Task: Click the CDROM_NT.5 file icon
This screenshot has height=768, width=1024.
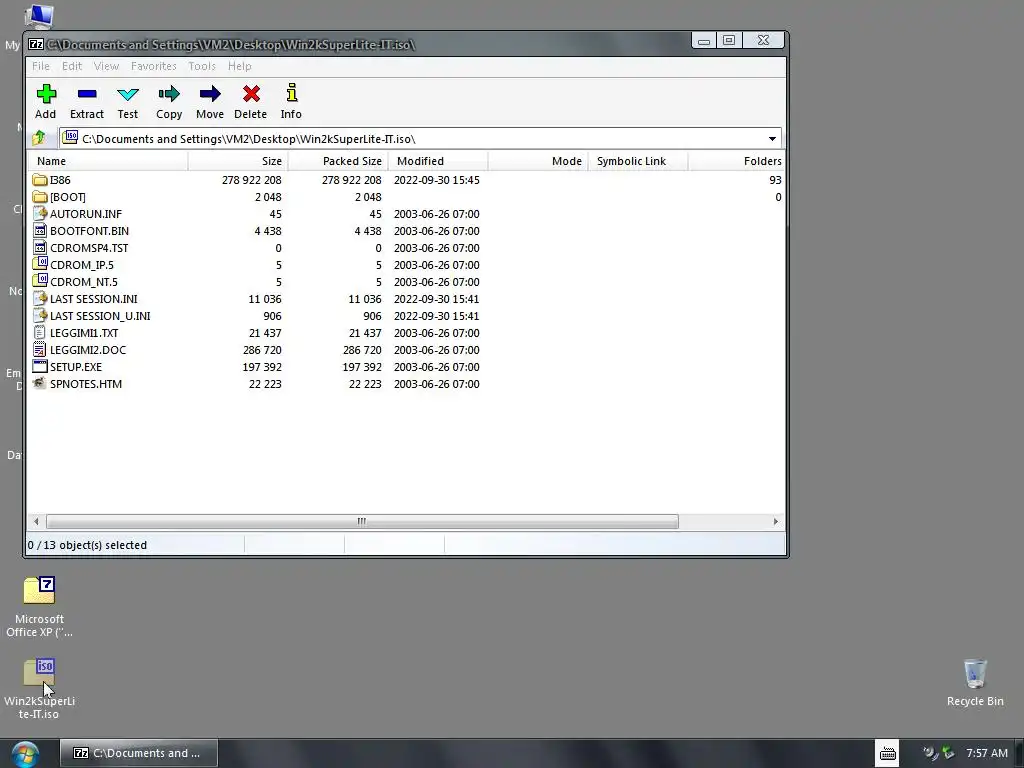Action: click(x=40, y=280)
